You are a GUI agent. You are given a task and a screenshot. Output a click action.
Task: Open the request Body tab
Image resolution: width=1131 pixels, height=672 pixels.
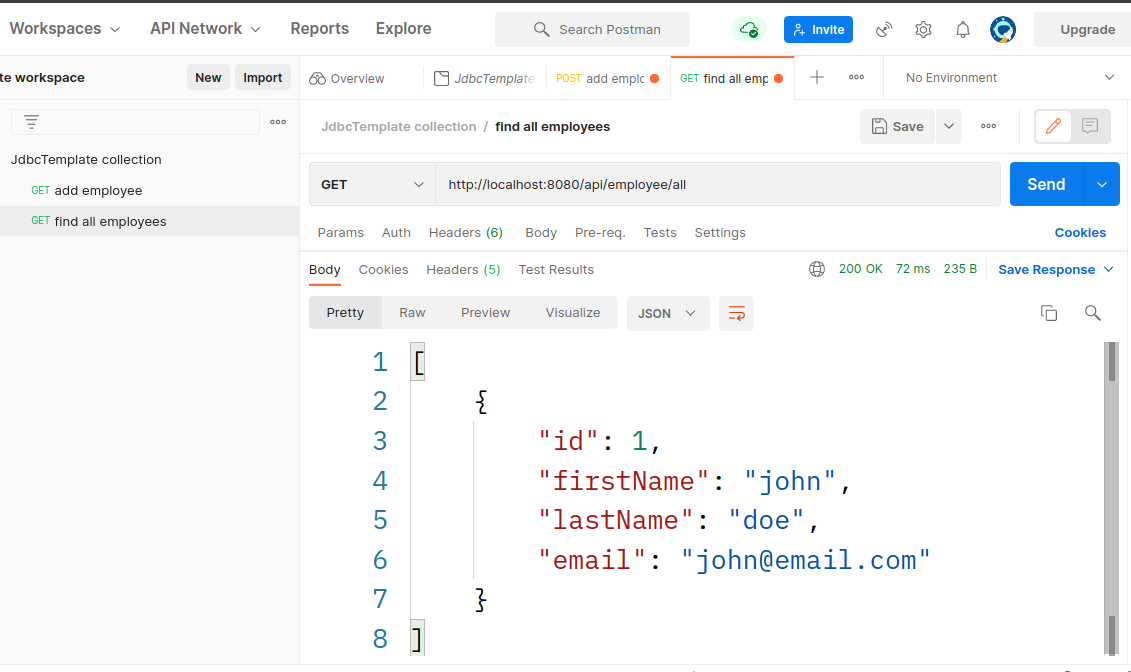point(541,233)
